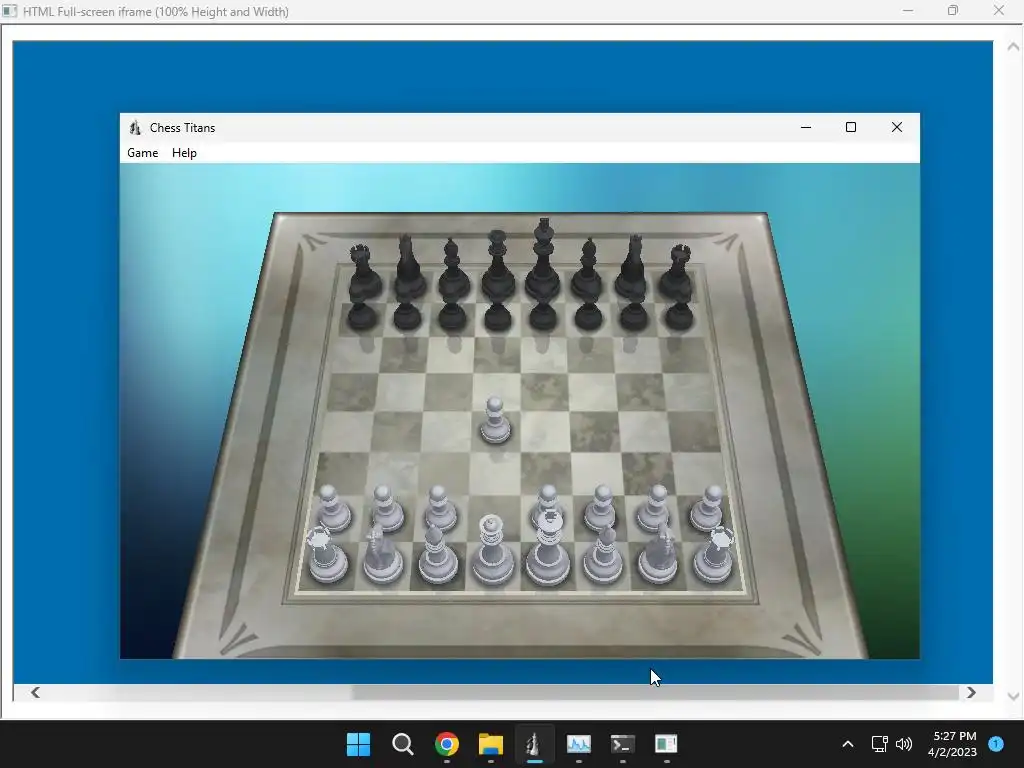Image resolution: width=1024 pixels, height=768 pixels.
Task: Select black bishop next to the king
Action: [587, 268]
